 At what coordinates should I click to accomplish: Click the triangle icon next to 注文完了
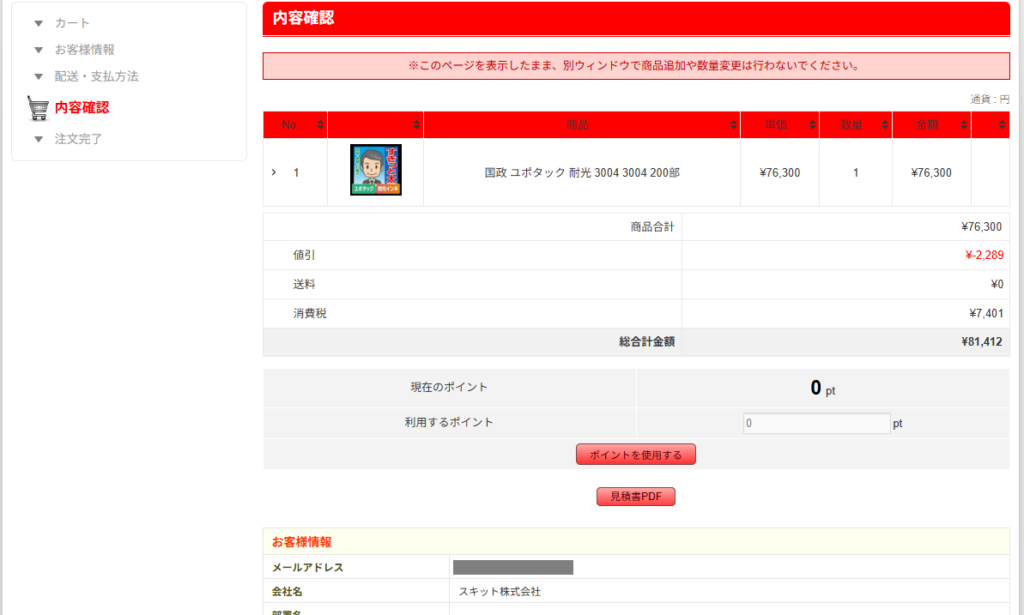[39, 139]
